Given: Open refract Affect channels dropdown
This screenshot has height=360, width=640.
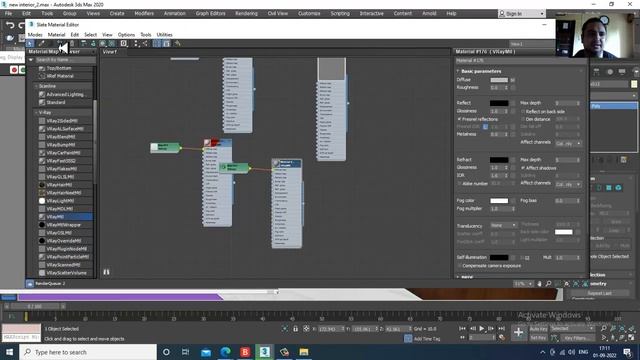Looking at the screenshot, I should [x=569, y=184].
